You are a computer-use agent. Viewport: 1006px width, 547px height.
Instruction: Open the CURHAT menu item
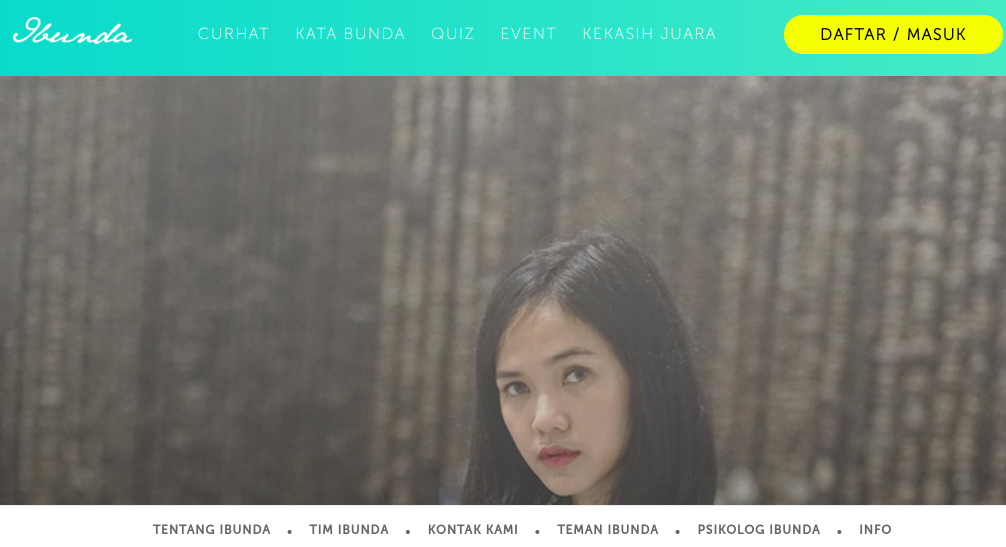pyautogui.click(x=234, y=34)
